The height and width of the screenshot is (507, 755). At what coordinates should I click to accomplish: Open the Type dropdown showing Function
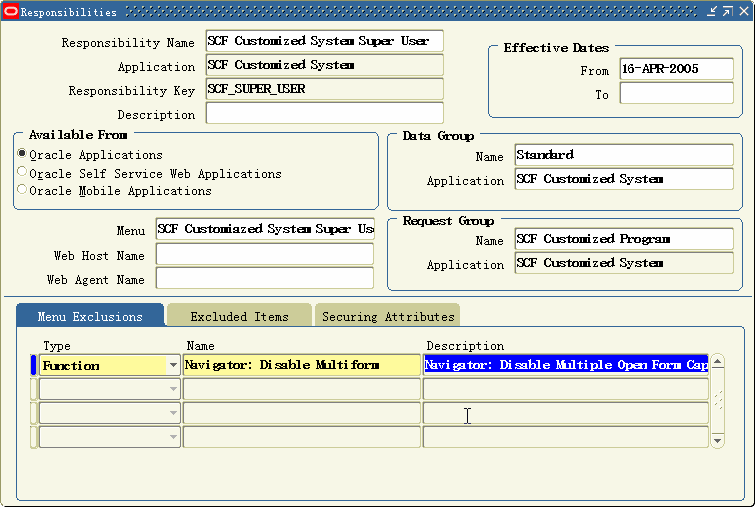[x=173, y=365]
